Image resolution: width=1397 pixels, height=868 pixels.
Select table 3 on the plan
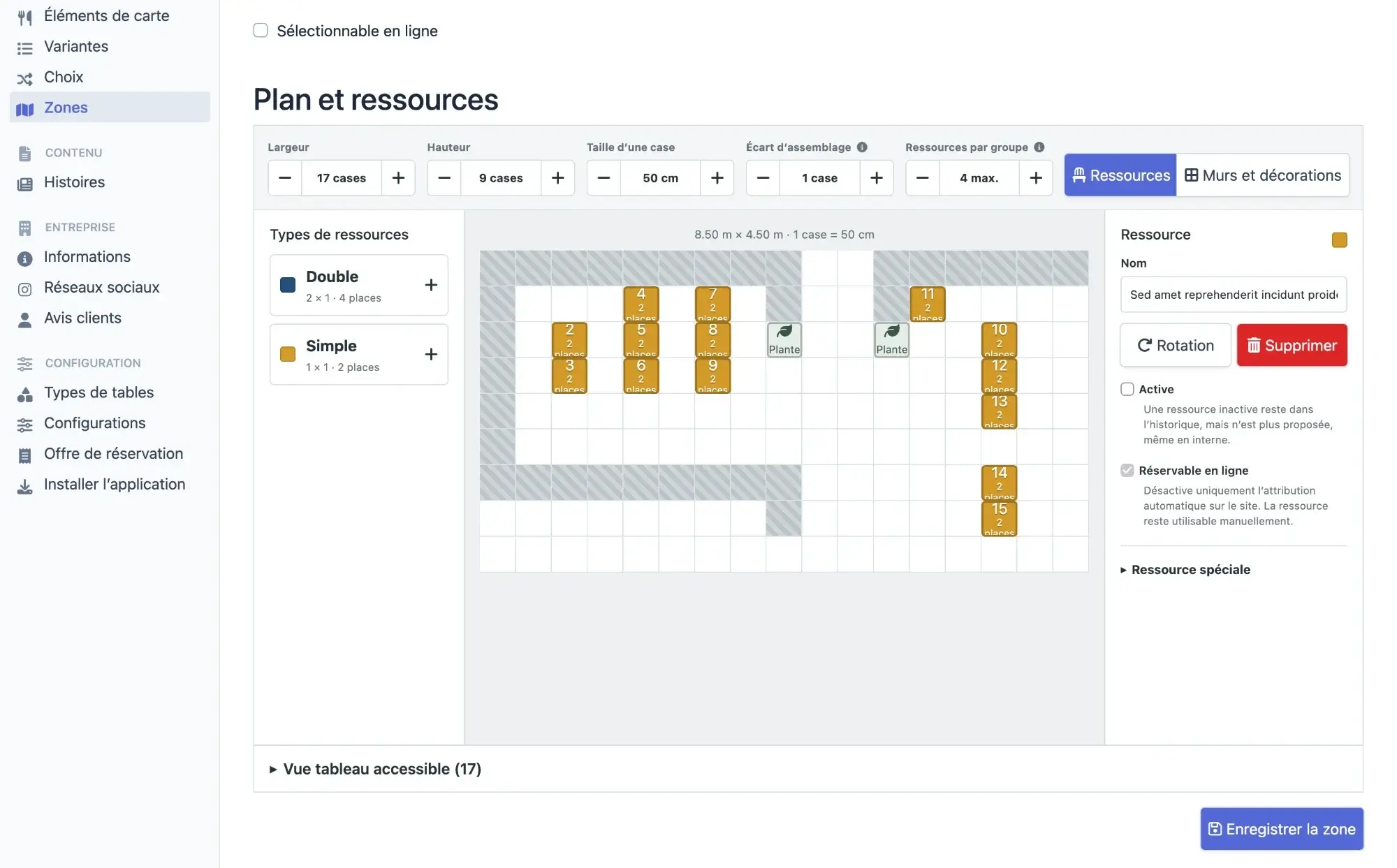(569, 376)
